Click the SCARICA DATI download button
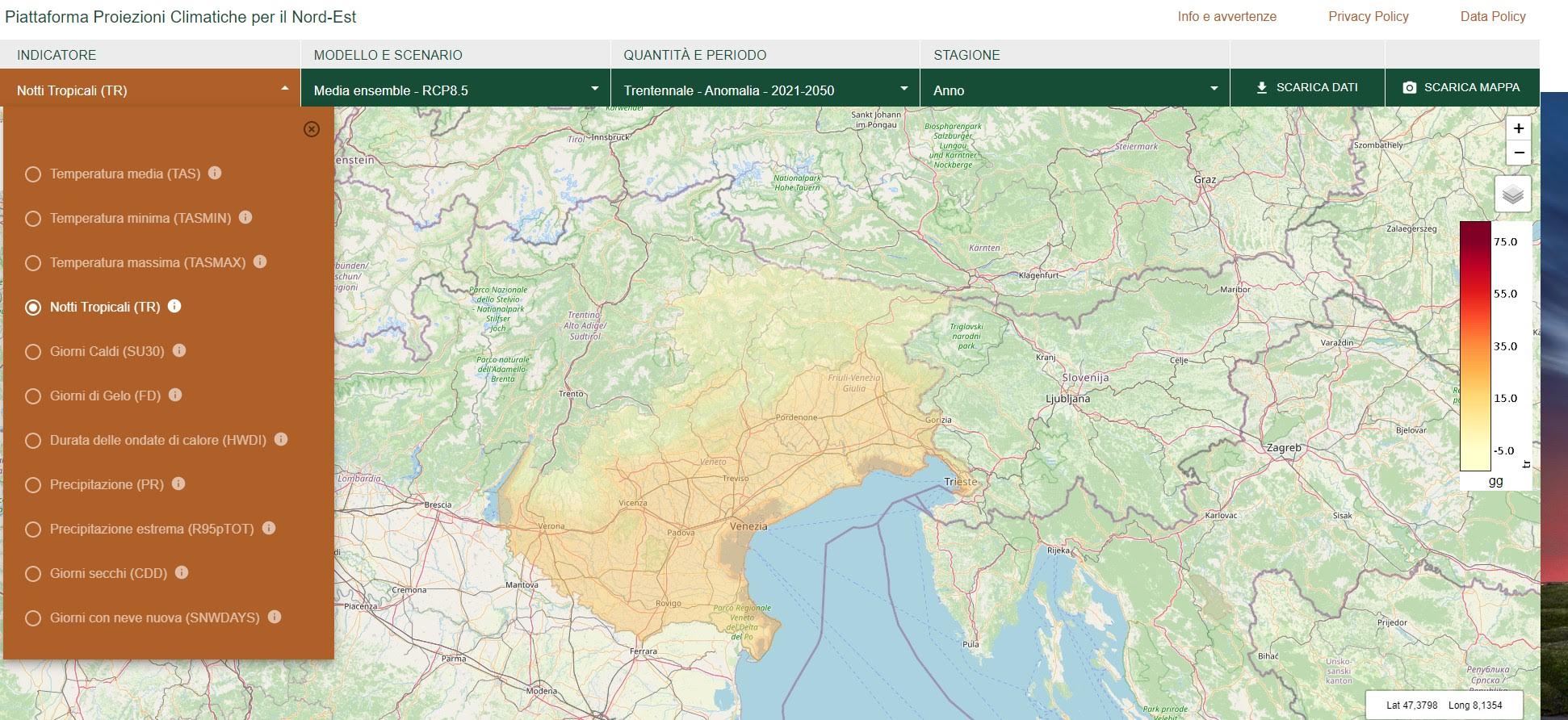This screenshot has width=1568, height=720. 1307,87
